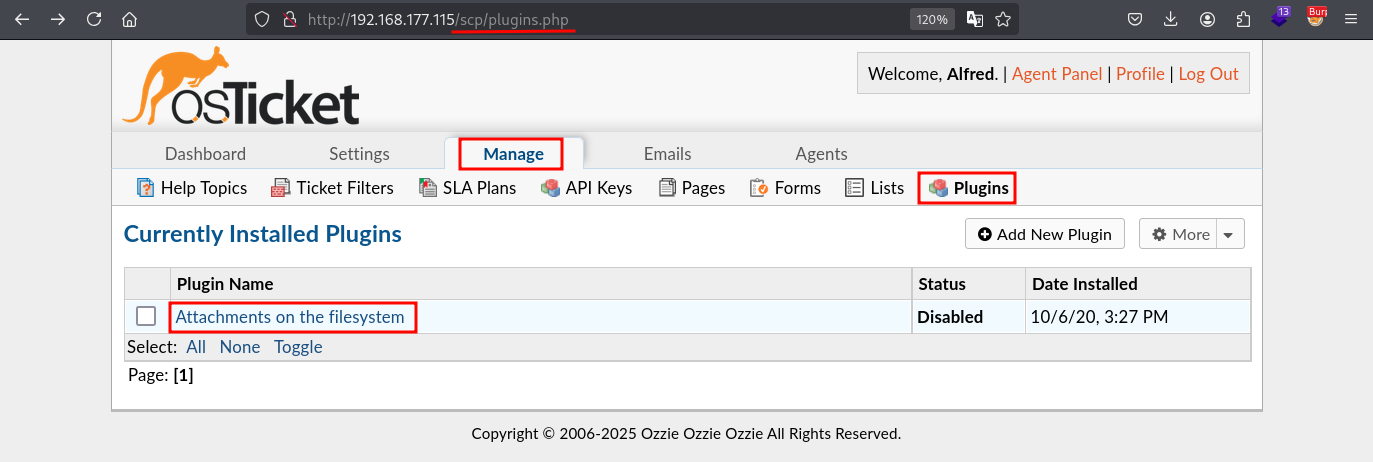Open the extensions puzzle icon

pos(1244,19)
